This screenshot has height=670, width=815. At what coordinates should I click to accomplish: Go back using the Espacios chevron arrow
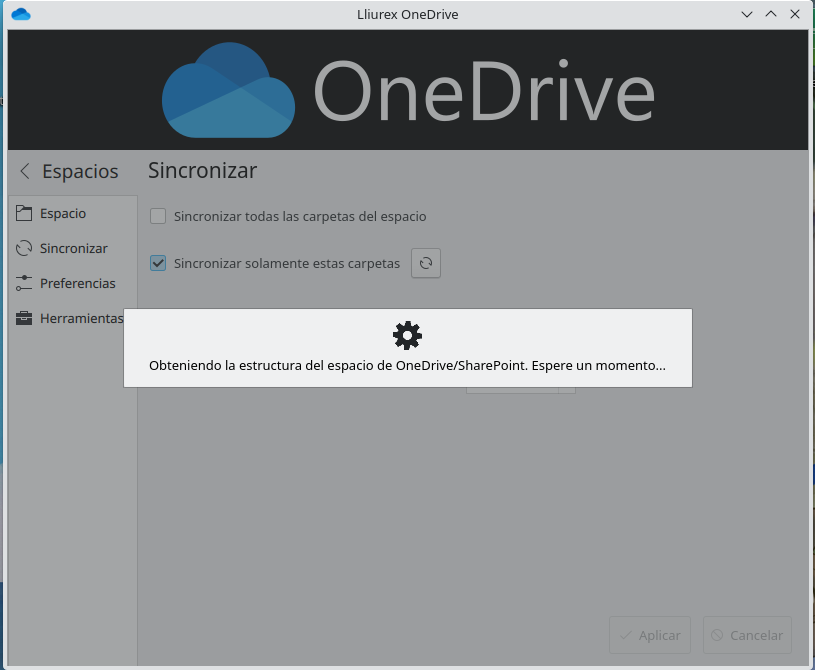25,171
